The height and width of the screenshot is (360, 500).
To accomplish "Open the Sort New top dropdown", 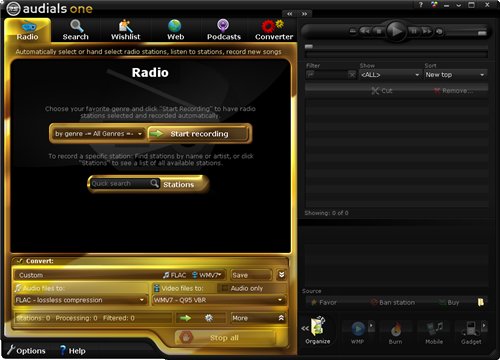I will [x=455, y=75].
